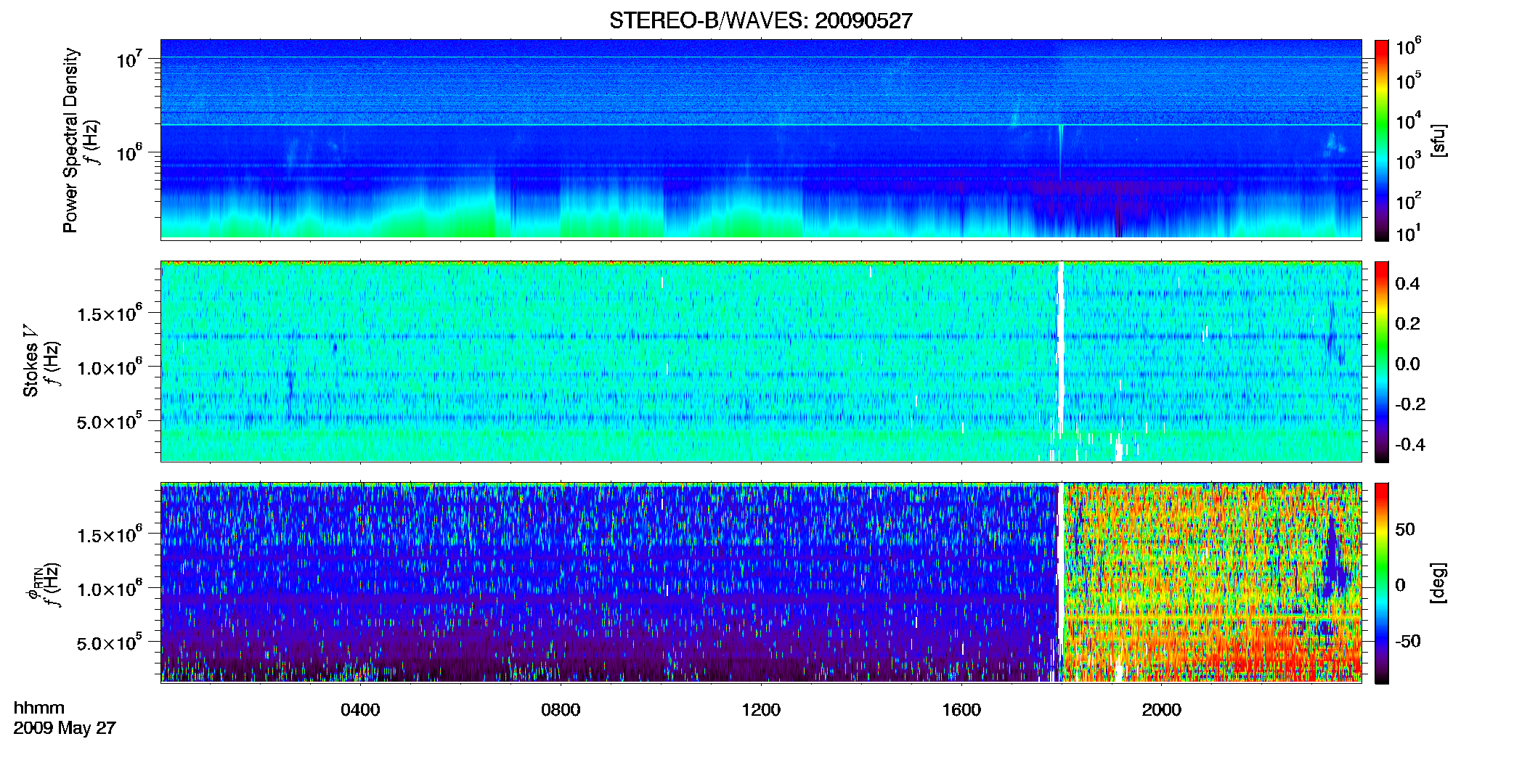1522x784 pixels.
Task: Click the 5.0×10^5 tick on φRTN axis
Action: click(x=110, y=642)
